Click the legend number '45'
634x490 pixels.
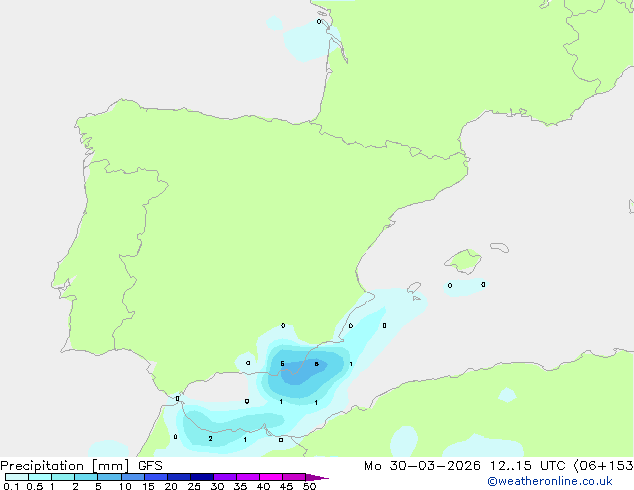286,486
